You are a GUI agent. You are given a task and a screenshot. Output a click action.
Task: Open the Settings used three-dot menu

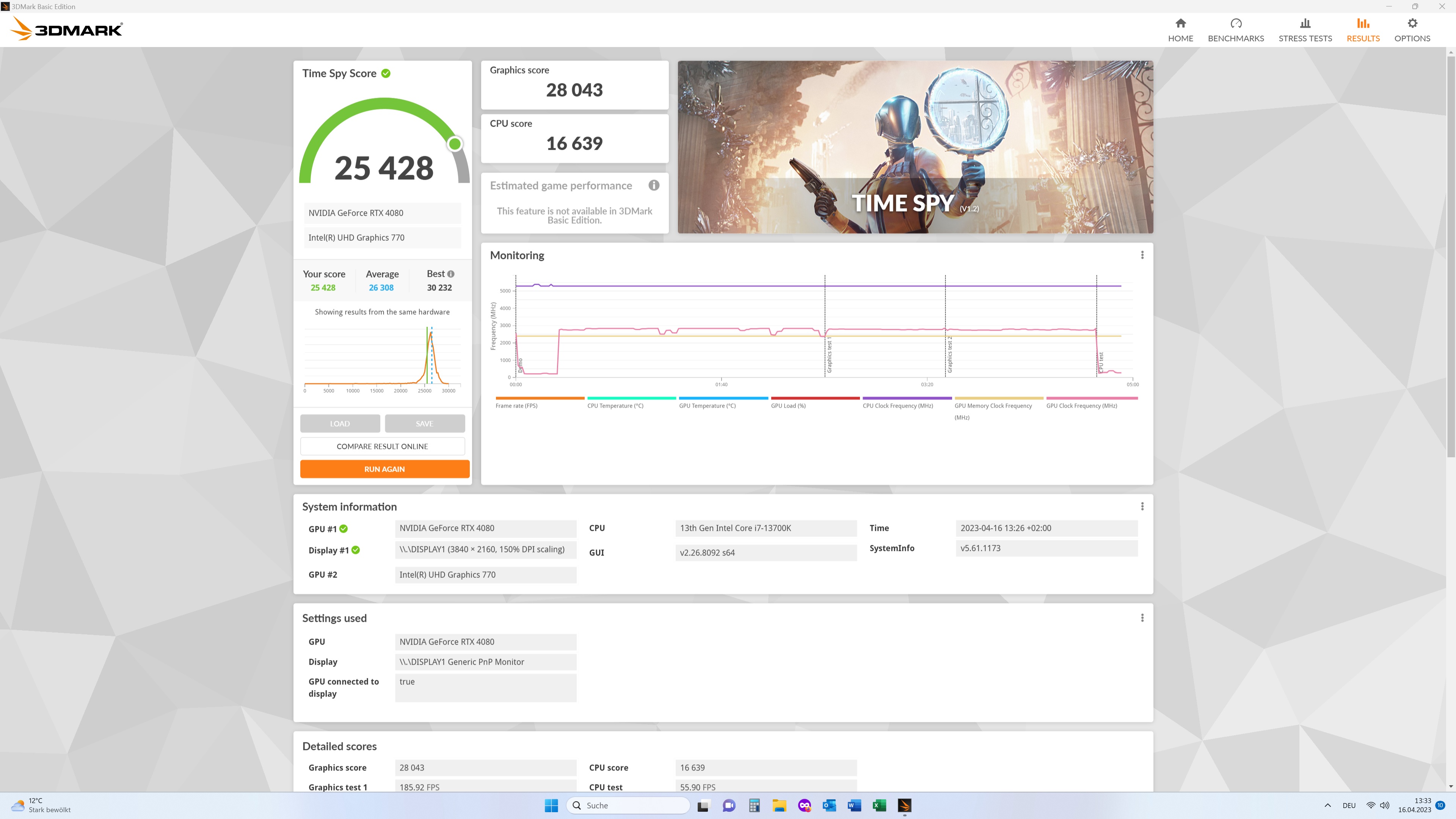[1142, 618]
